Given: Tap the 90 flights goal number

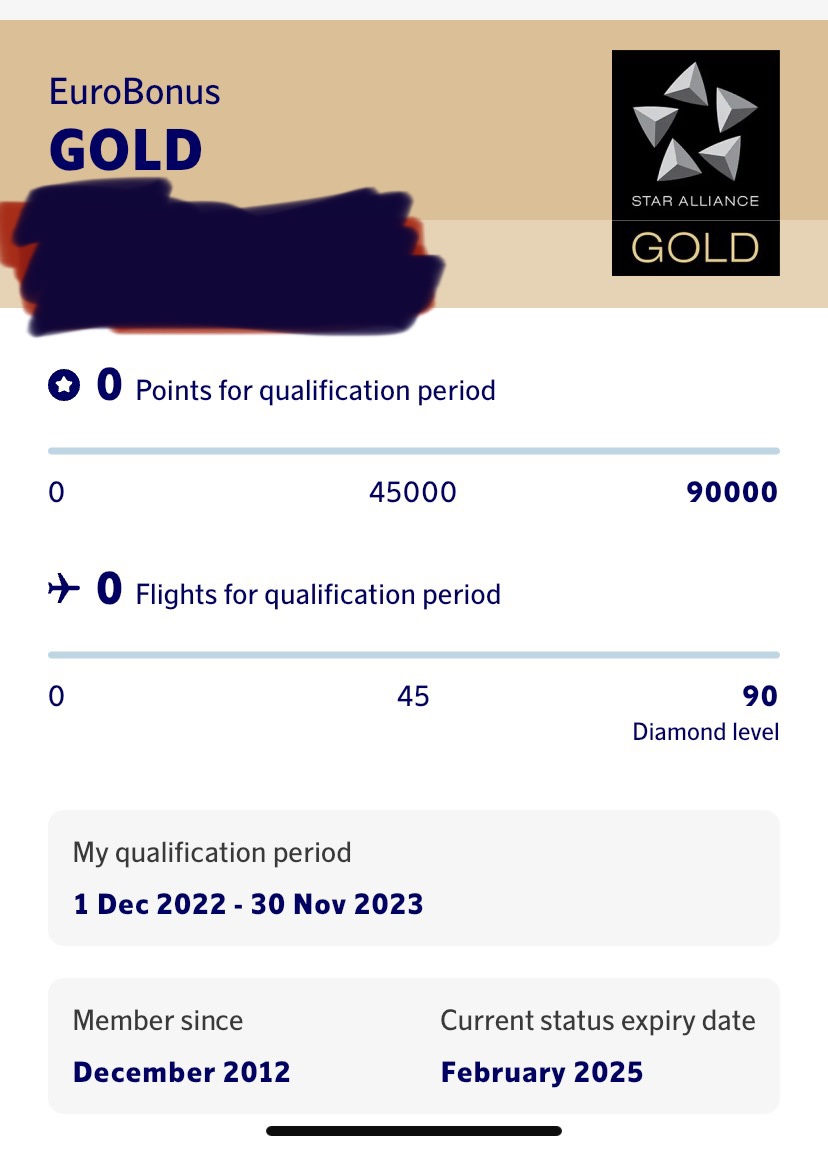Looking at the screenshot, I should tap(760, 696).
